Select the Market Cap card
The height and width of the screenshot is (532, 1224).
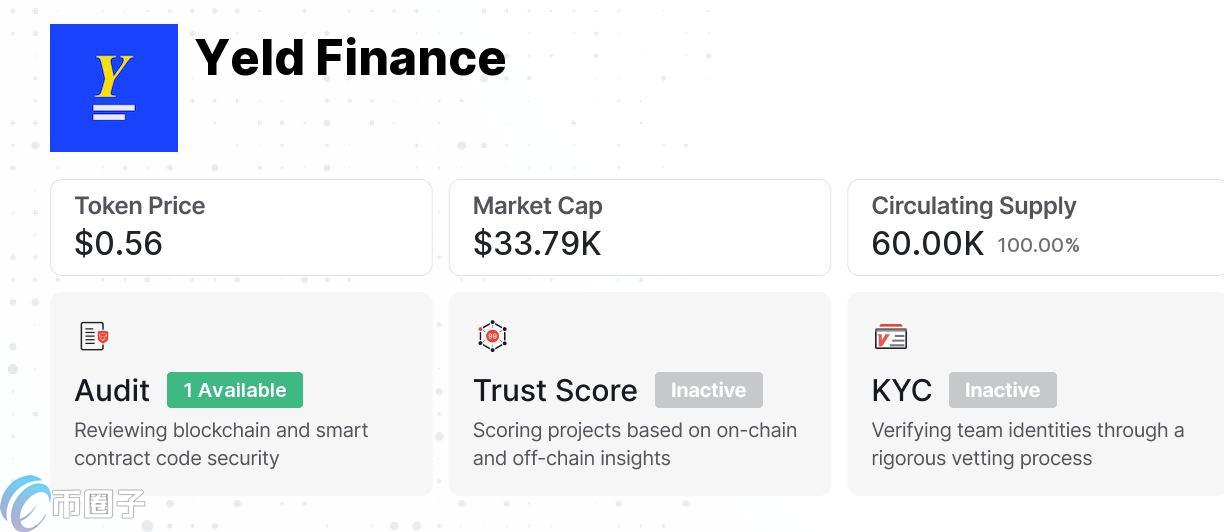640,227
